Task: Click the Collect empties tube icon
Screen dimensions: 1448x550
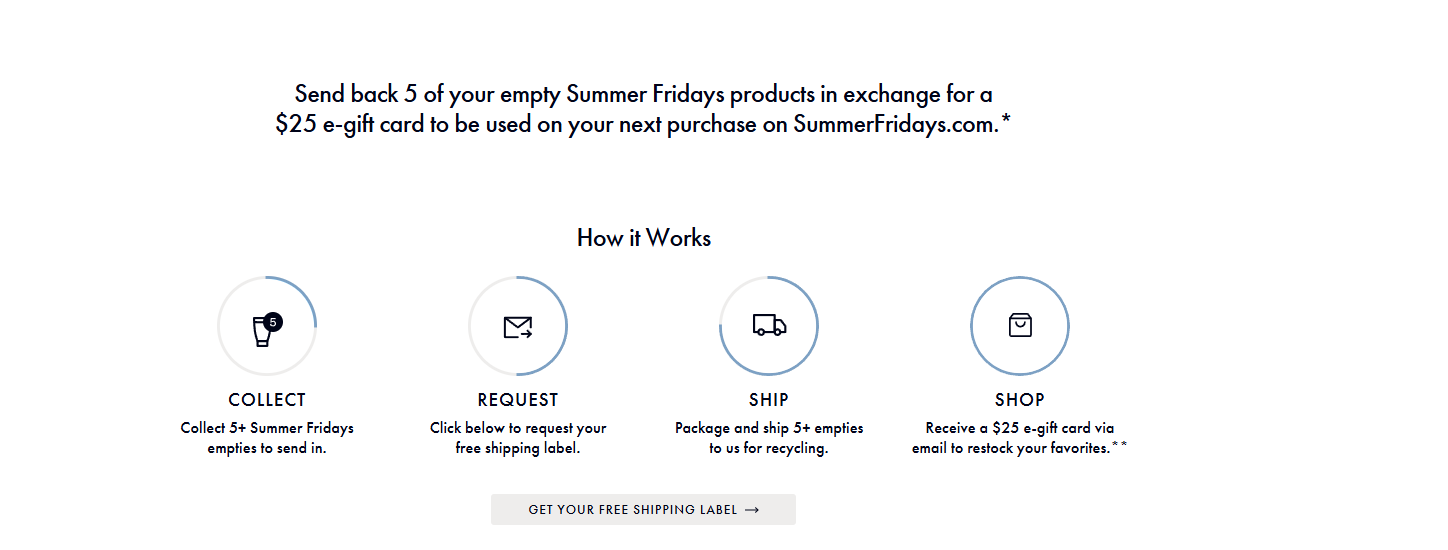Action: (x=262, y=332)
